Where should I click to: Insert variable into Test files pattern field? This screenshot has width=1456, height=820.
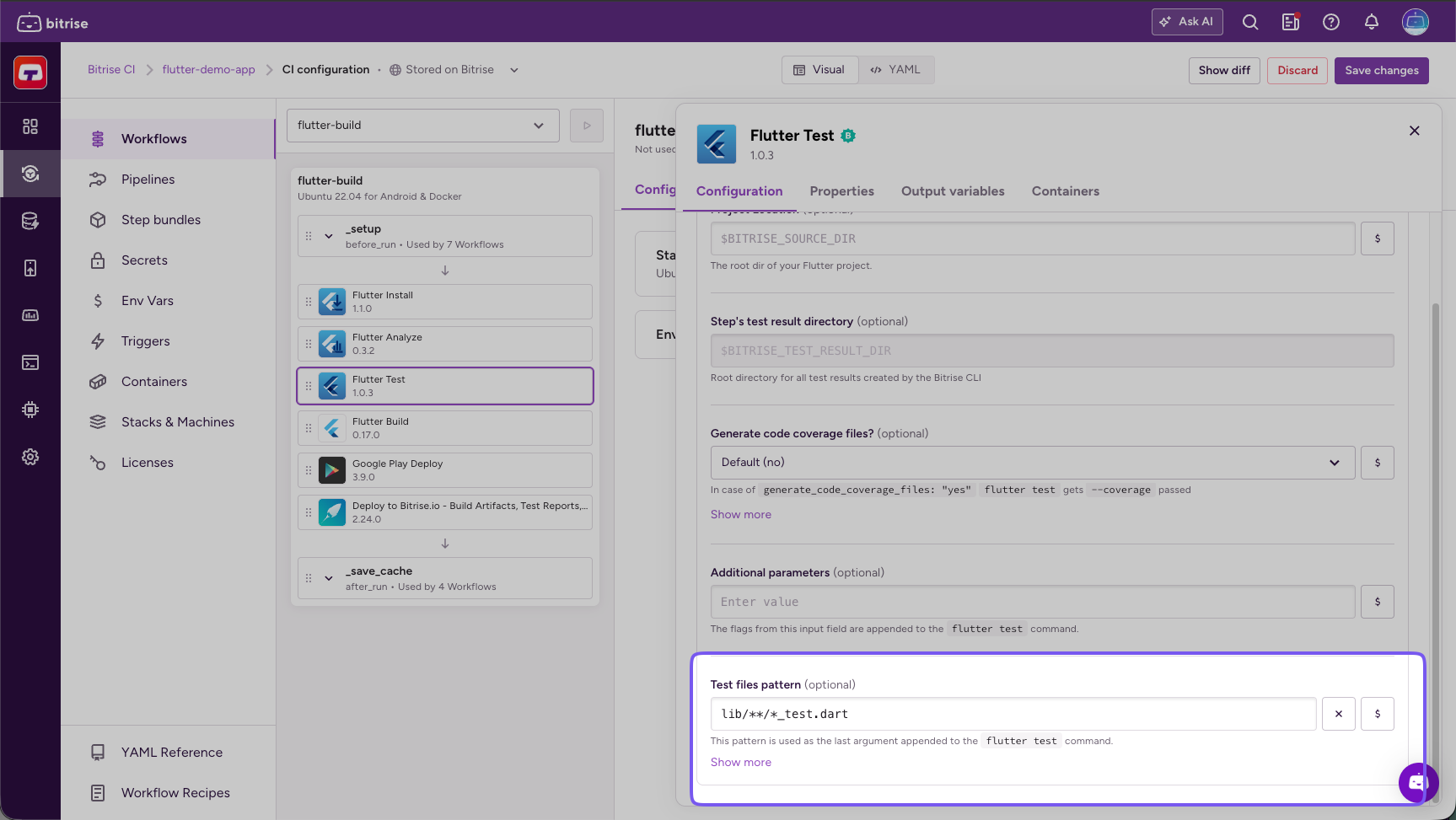pos(1378,714)
